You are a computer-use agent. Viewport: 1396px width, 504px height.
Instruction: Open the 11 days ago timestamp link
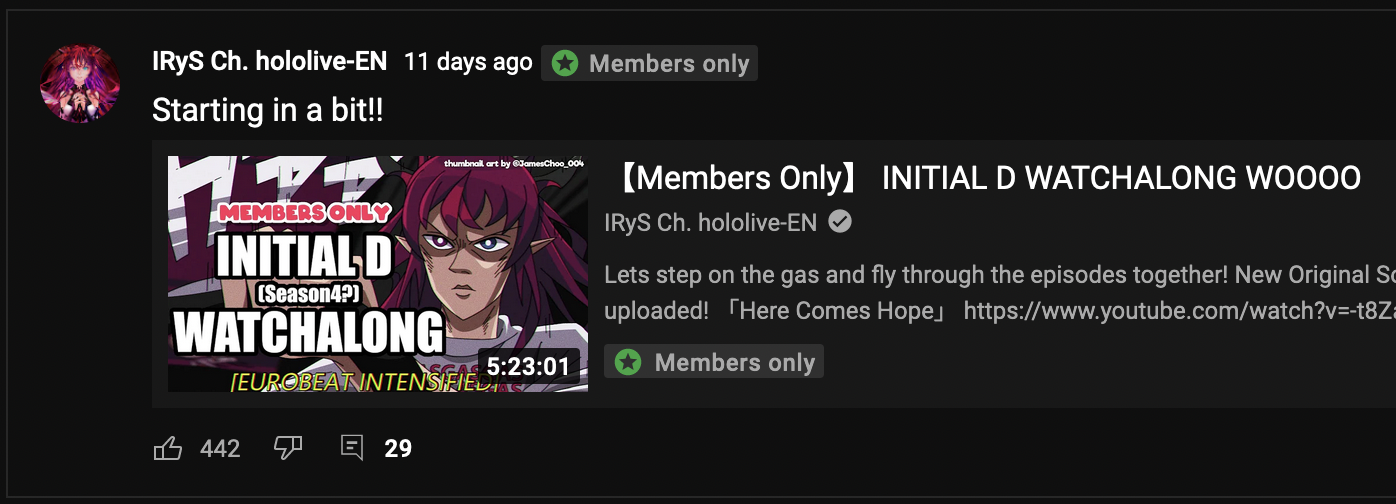pyautogui.click(x=468, y=62)
